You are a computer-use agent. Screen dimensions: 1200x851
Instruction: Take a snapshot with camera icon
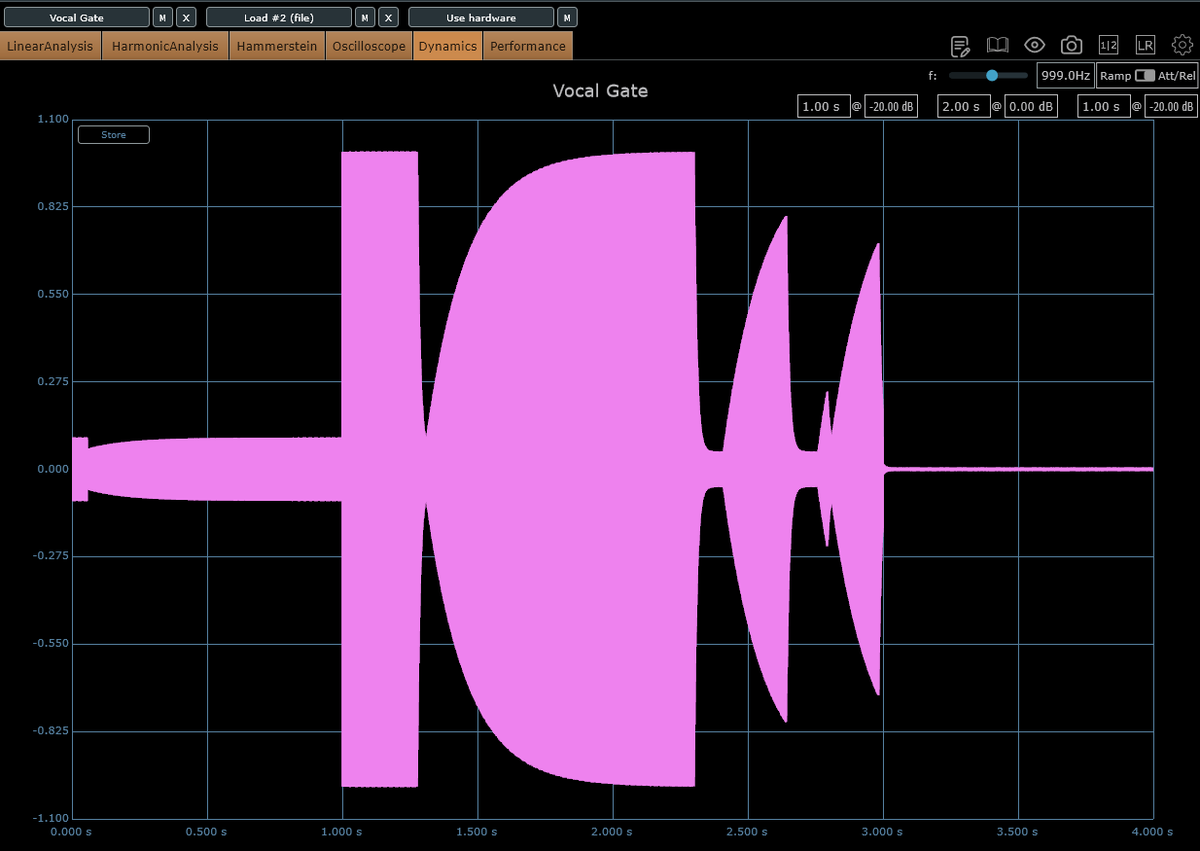click(x=1072, y=45)
